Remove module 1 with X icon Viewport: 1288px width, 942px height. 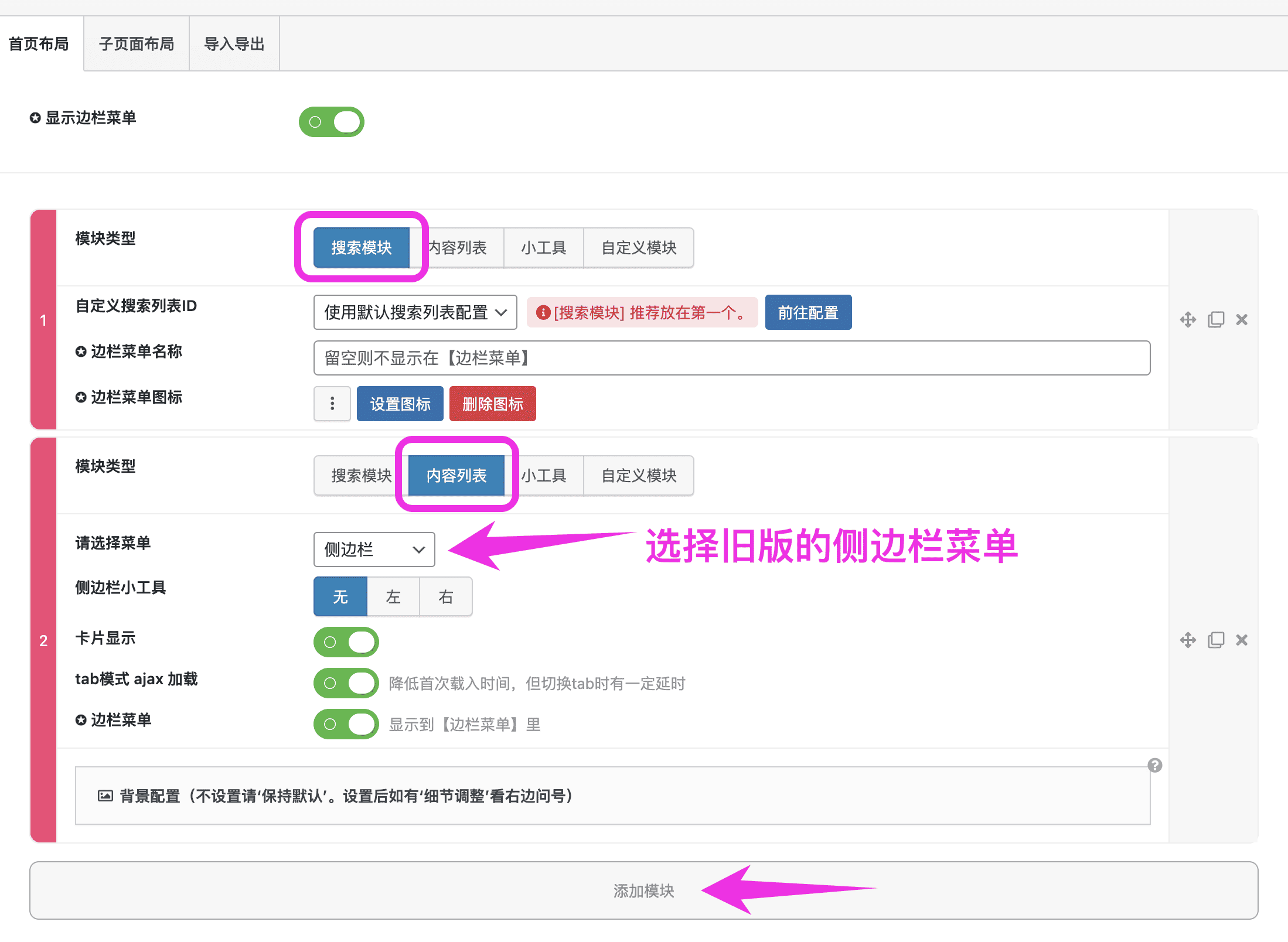coord(1242,319)
